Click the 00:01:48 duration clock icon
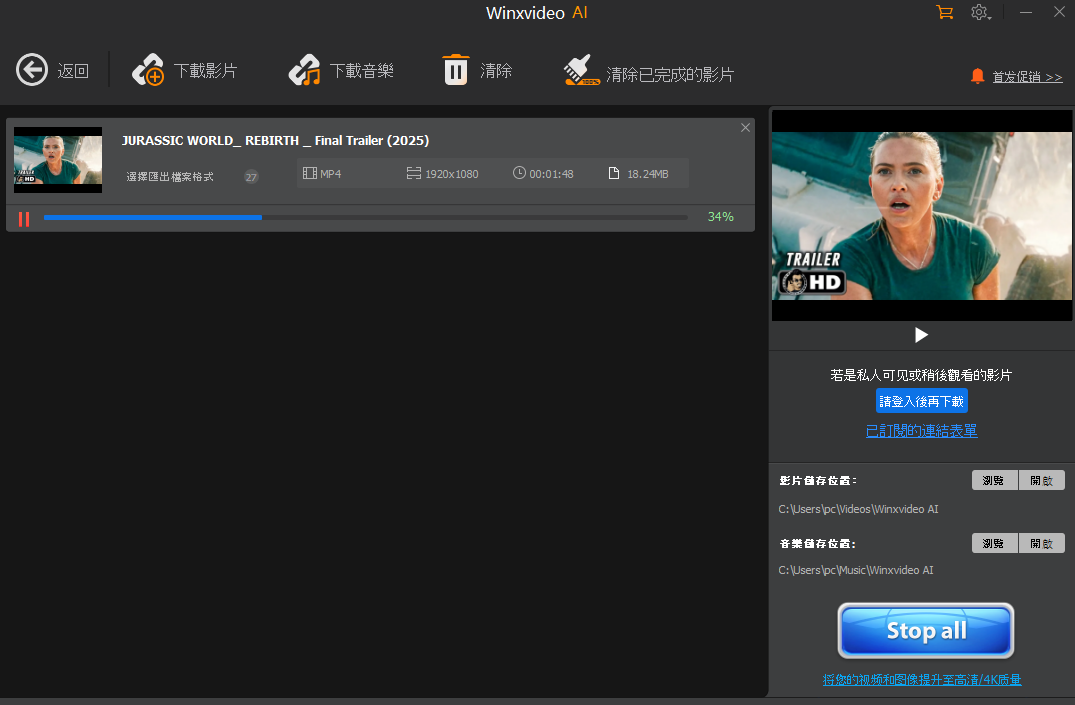Viewport: 1075px width, 705px height. click(519, 173)
